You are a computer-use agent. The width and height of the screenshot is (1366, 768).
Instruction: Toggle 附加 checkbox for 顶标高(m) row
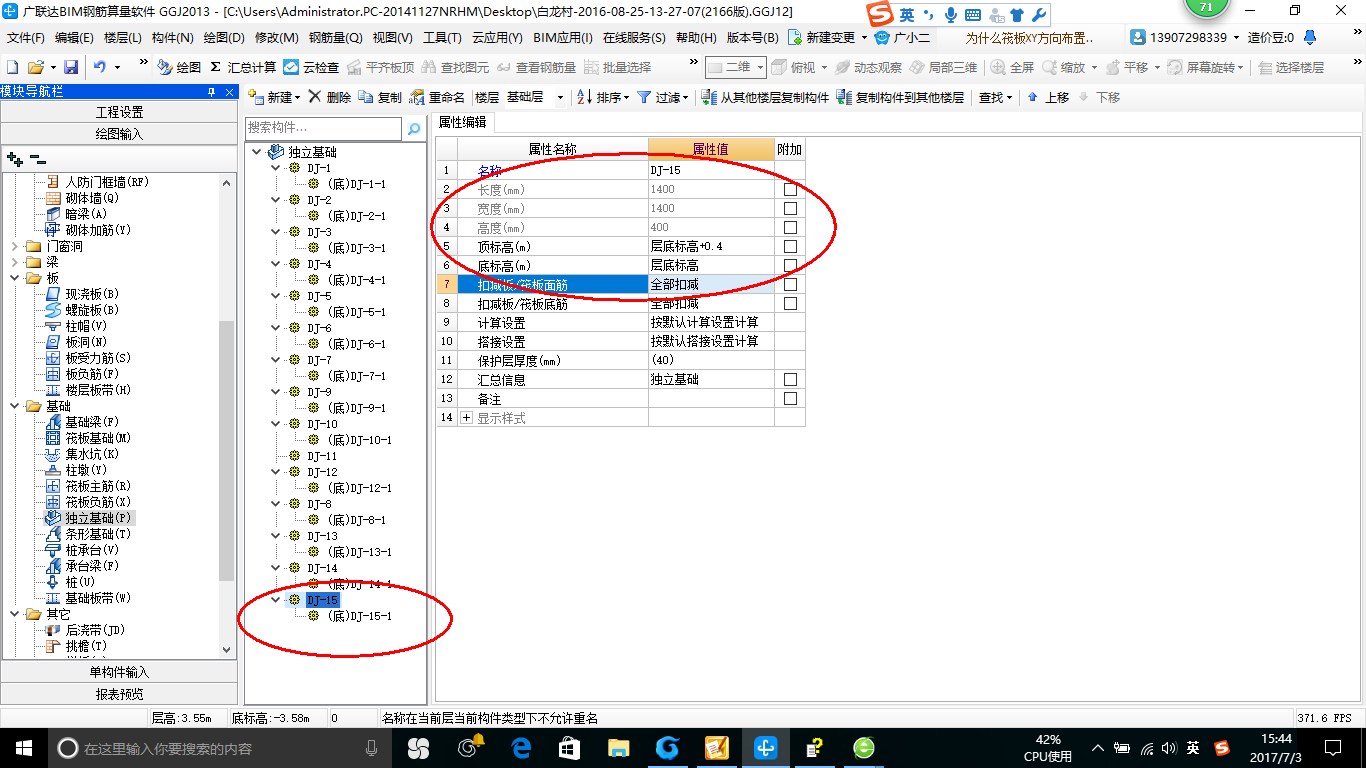[x=790, y=246]
